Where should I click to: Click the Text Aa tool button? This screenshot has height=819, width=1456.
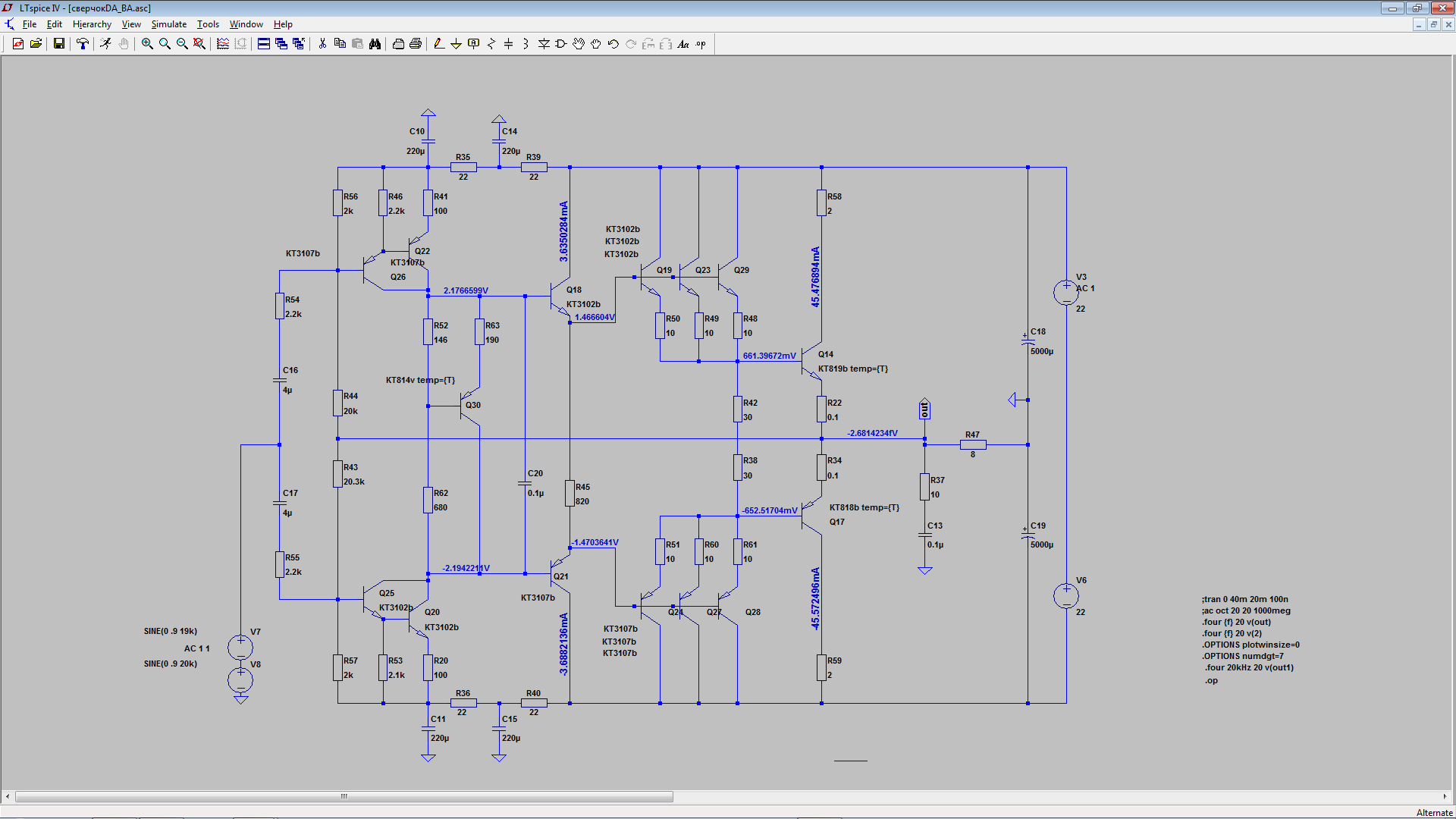(683, 44)
